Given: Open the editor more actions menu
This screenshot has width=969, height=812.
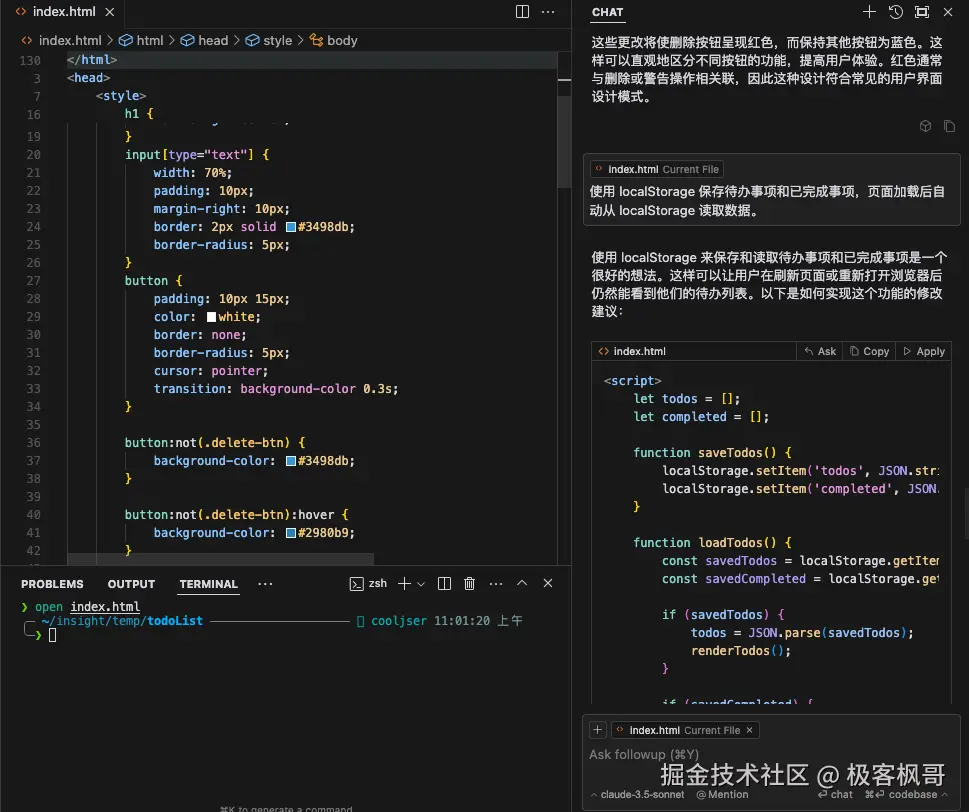Looking at the screenshot, I should pos(548,12).
